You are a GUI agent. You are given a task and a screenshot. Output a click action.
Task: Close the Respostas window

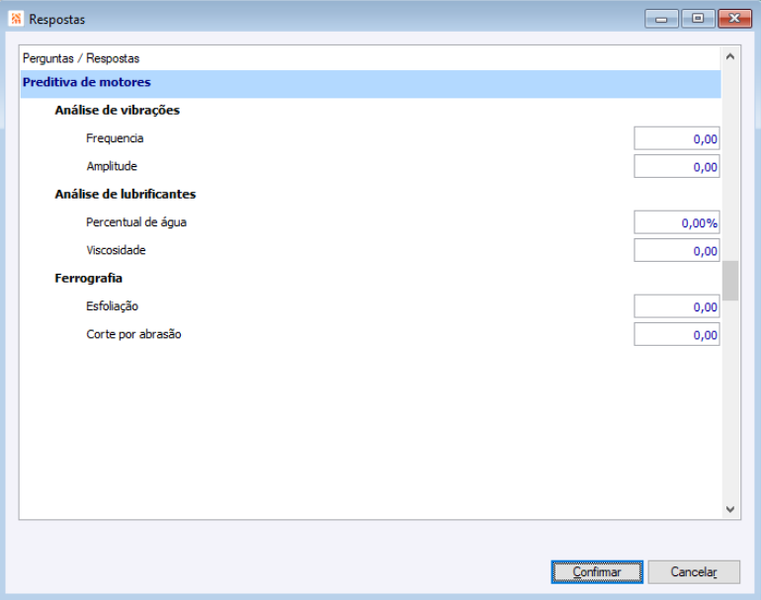pos(735,19)
